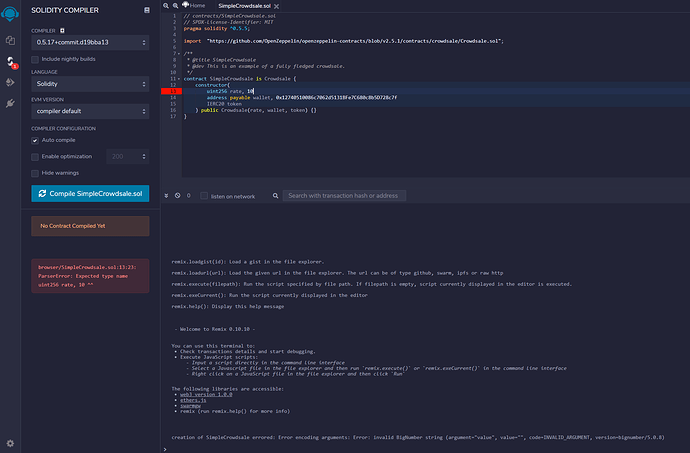This screenshot has width=690, height=453.
Task: Click the Solidity Compiler documentation icon
Action: click(x=147, y=10)
